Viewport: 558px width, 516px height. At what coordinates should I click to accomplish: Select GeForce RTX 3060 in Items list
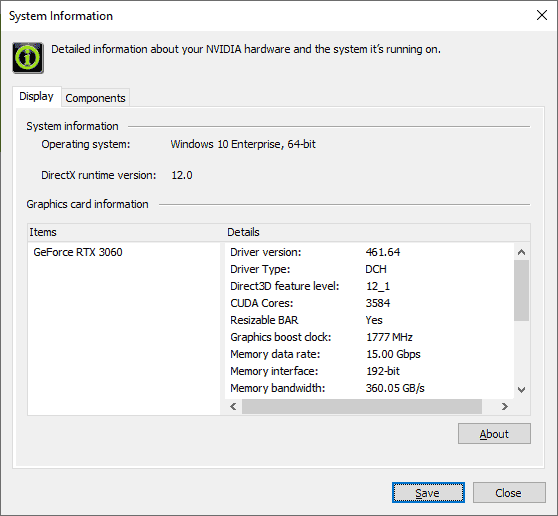coord(78,252)
